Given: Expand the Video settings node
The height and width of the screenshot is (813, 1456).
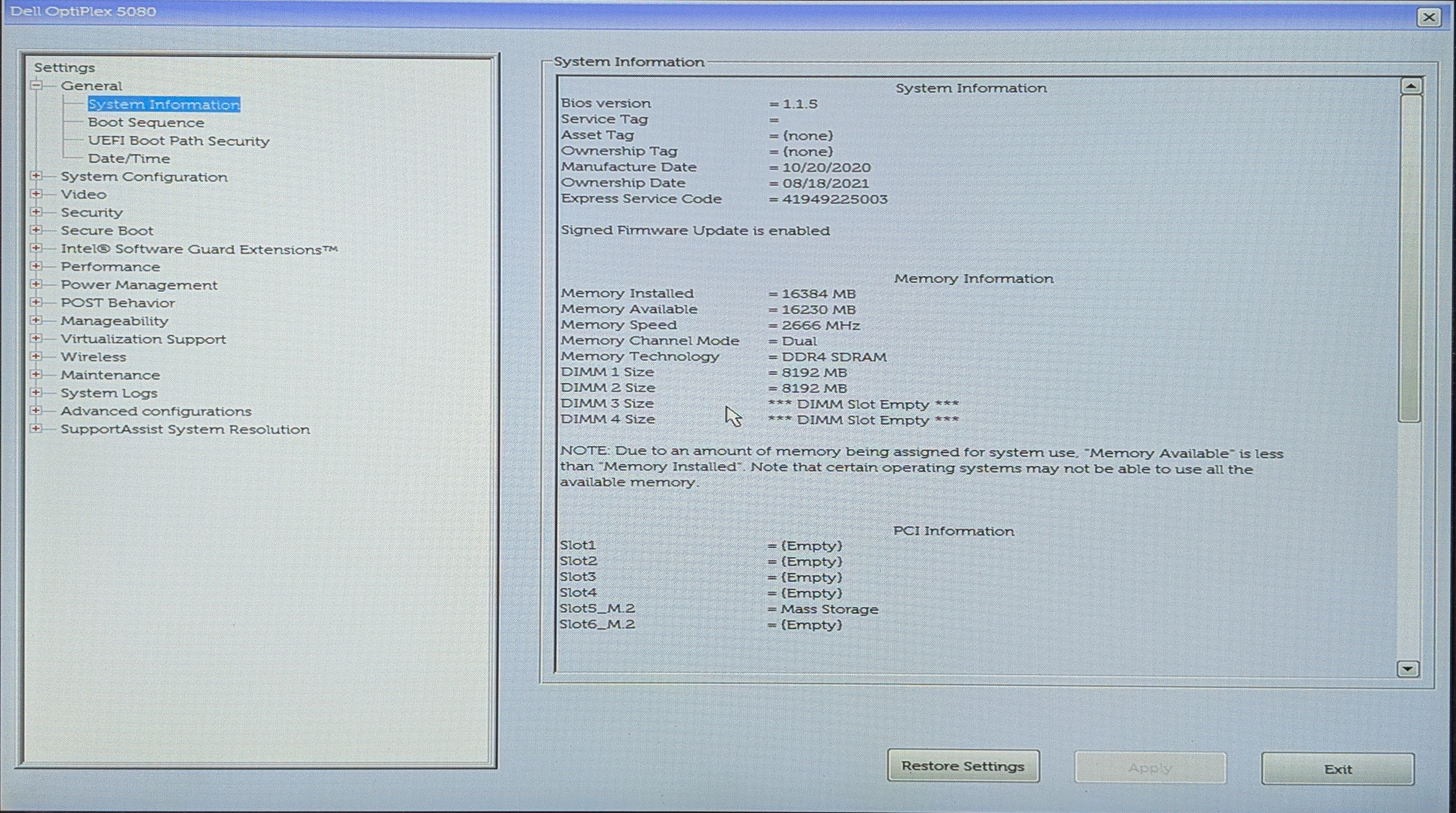Looking at the screenshot, I should 36,194.
